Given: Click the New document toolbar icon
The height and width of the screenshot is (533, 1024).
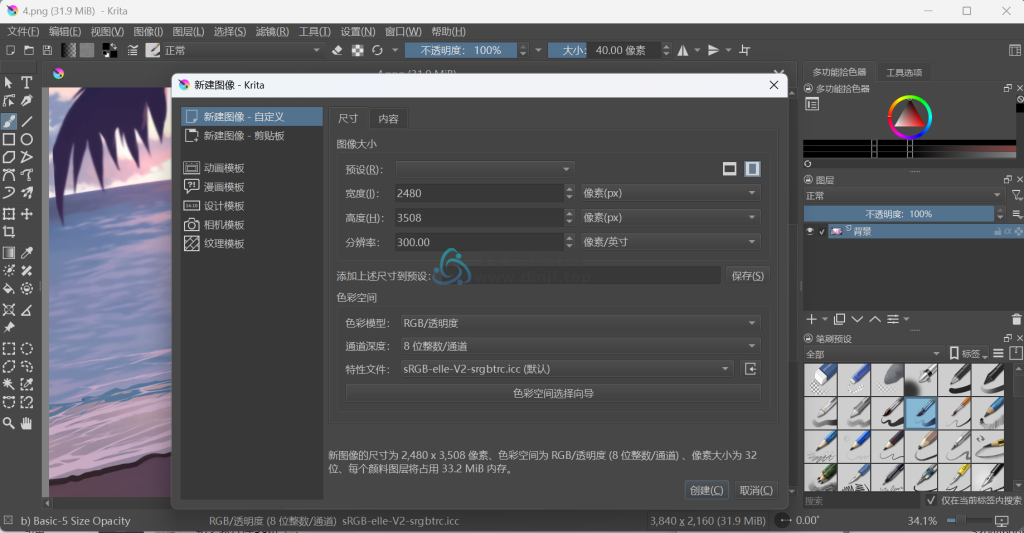Looking at the screenshot, I should click(10, 50).
